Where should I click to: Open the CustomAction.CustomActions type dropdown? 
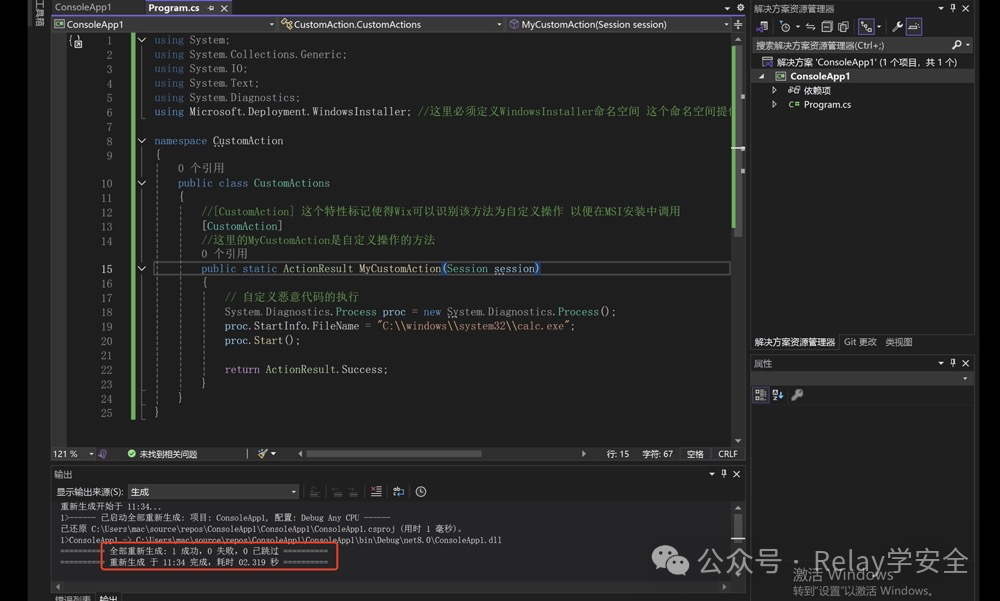499,24
